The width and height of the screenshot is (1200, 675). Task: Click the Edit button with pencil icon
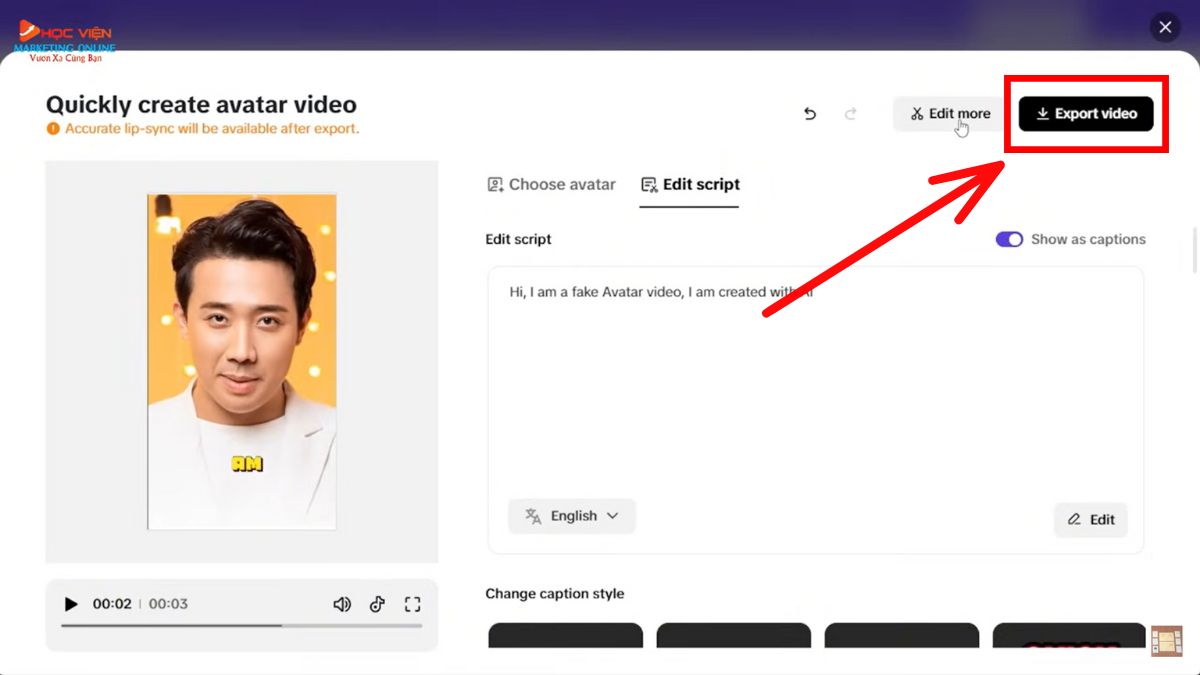[1091, 519]
